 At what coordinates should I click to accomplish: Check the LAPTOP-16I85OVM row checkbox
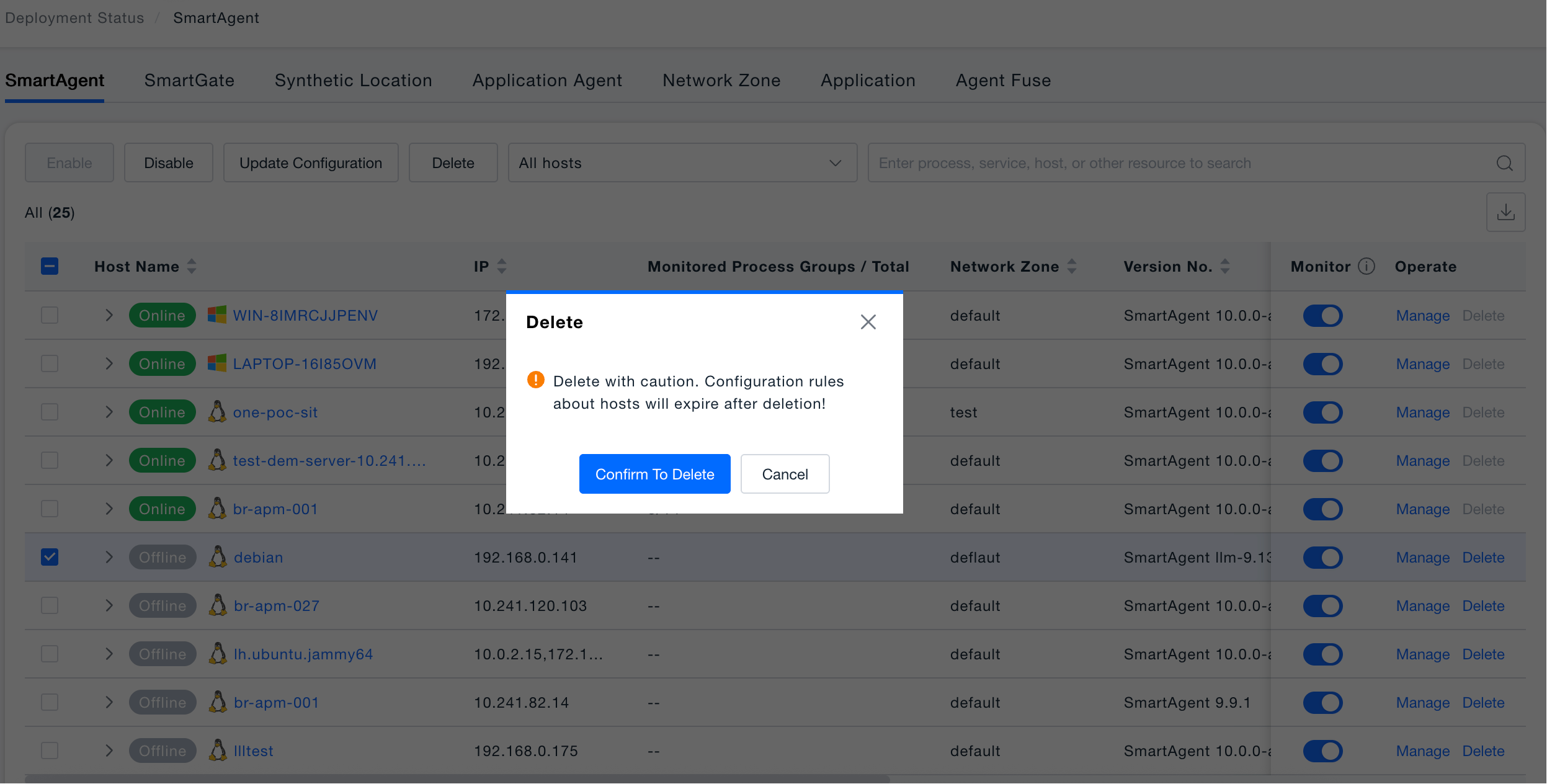50,363
